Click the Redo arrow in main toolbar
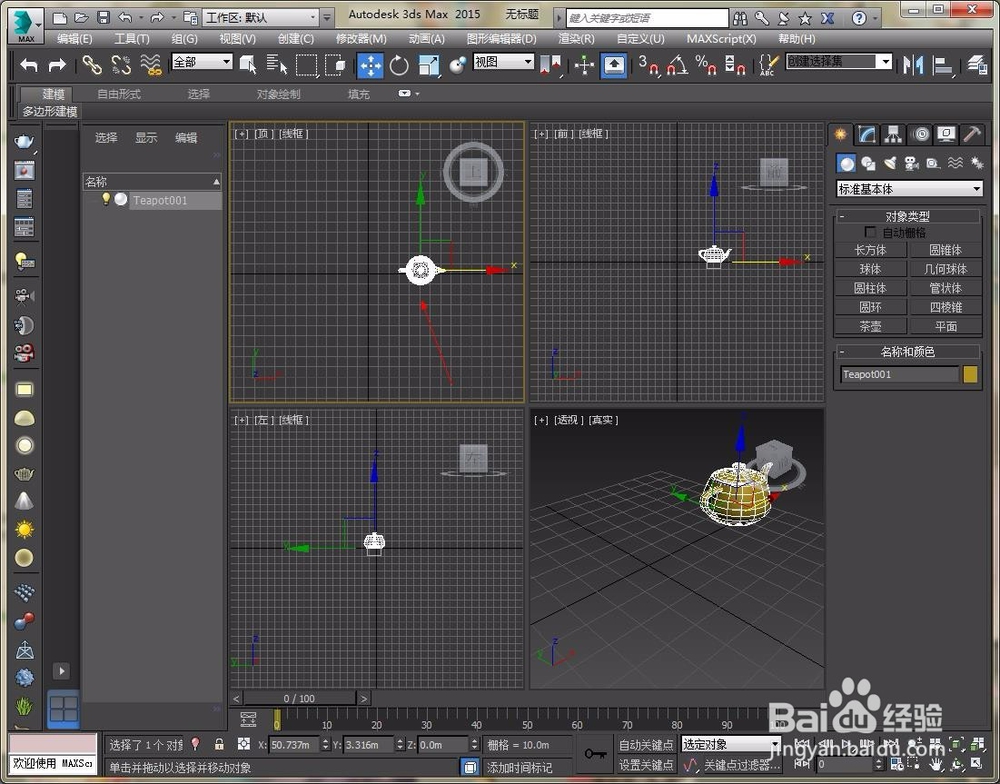This screenshot has width=1000, height=784. point(57,65)
